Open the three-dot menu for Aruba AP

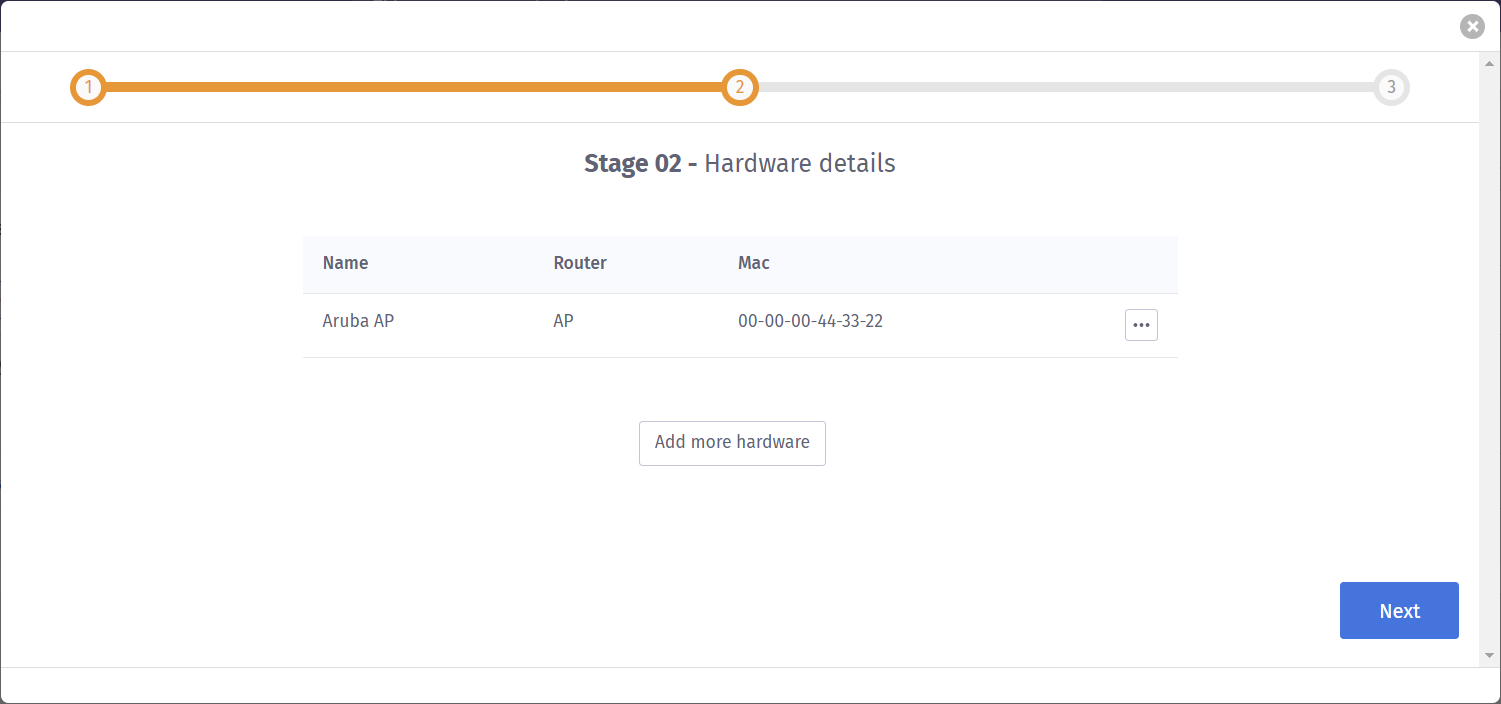click(x=1141, y=325)
